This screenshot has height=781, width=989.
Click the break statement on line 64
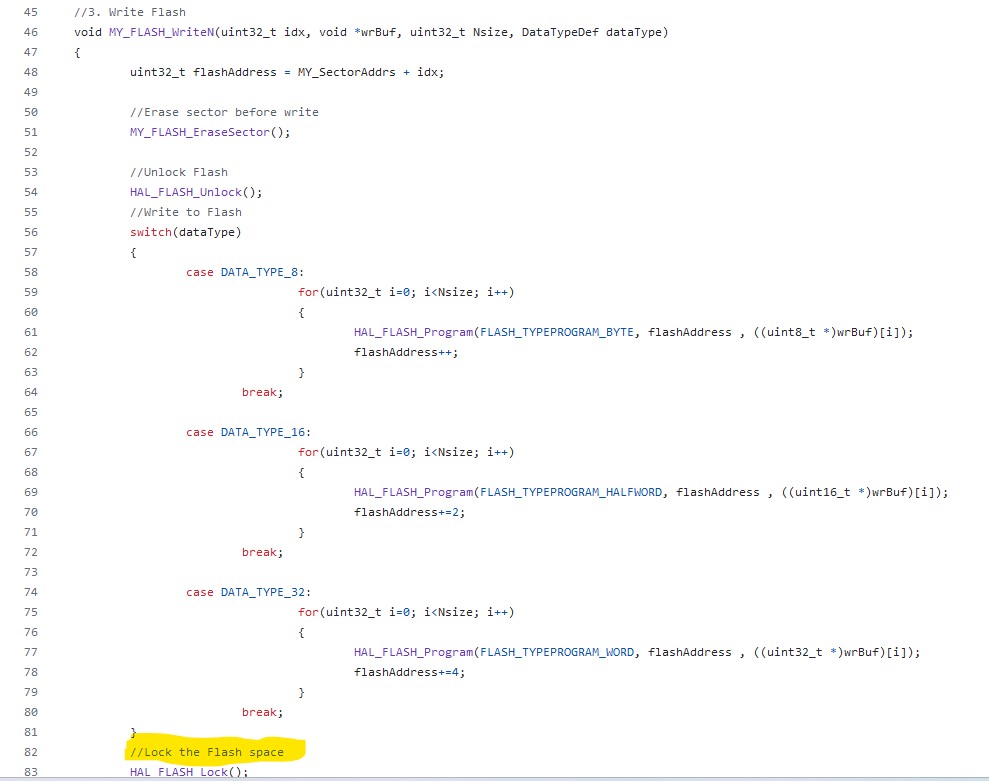point(257,392)
